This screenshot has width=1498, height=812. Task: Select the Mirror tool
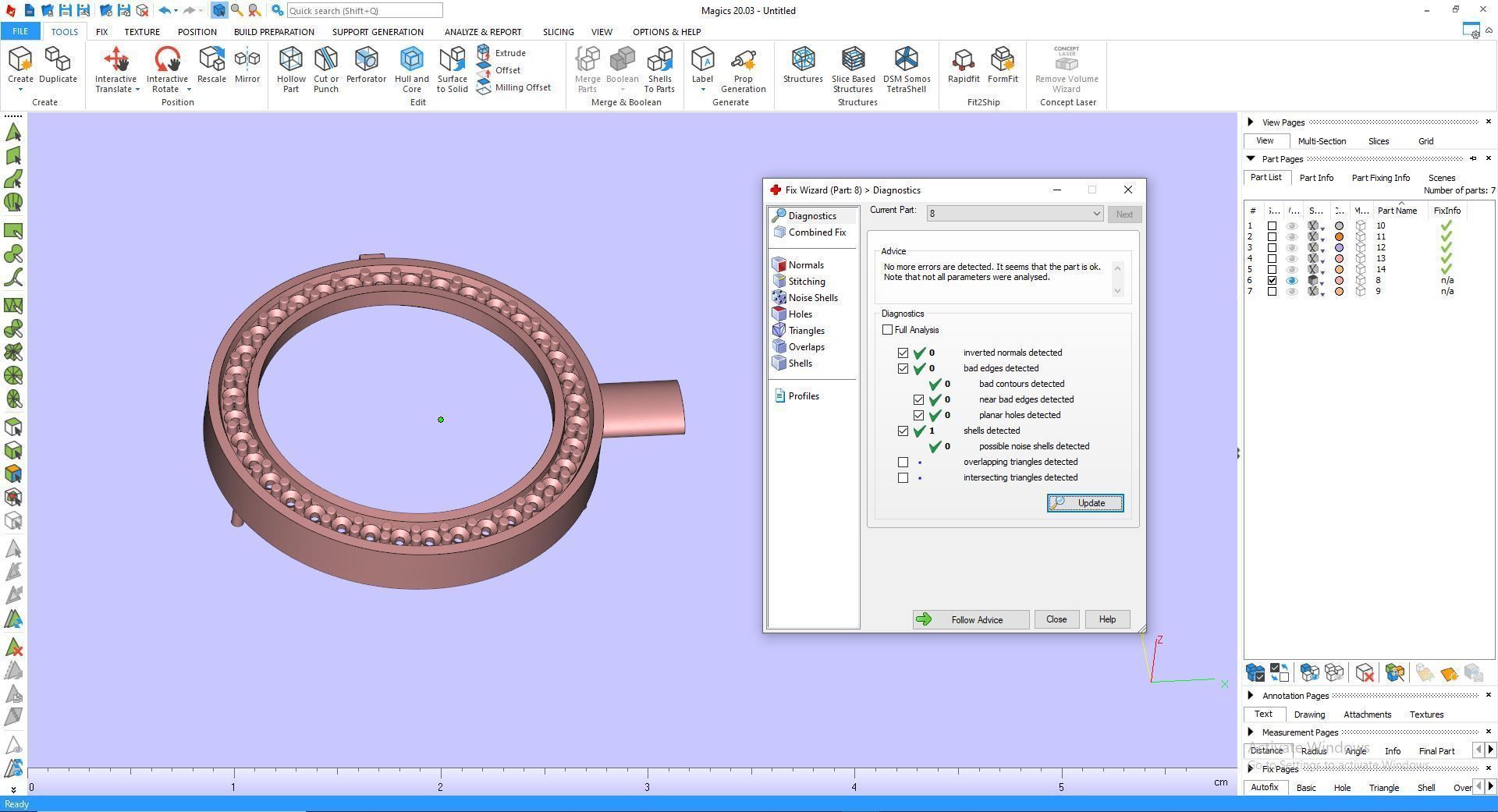247,66
